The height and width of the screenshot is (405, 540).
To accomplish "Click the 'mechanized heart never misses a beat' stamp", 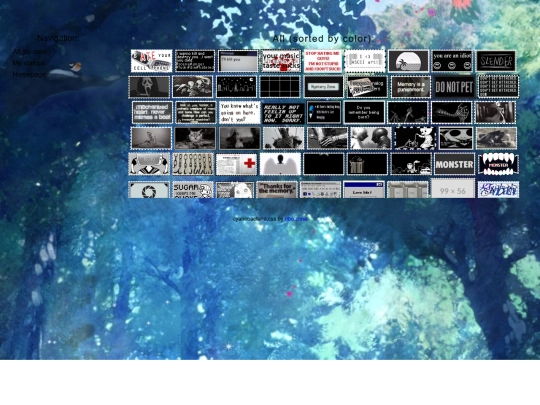I will coord(152,112).
